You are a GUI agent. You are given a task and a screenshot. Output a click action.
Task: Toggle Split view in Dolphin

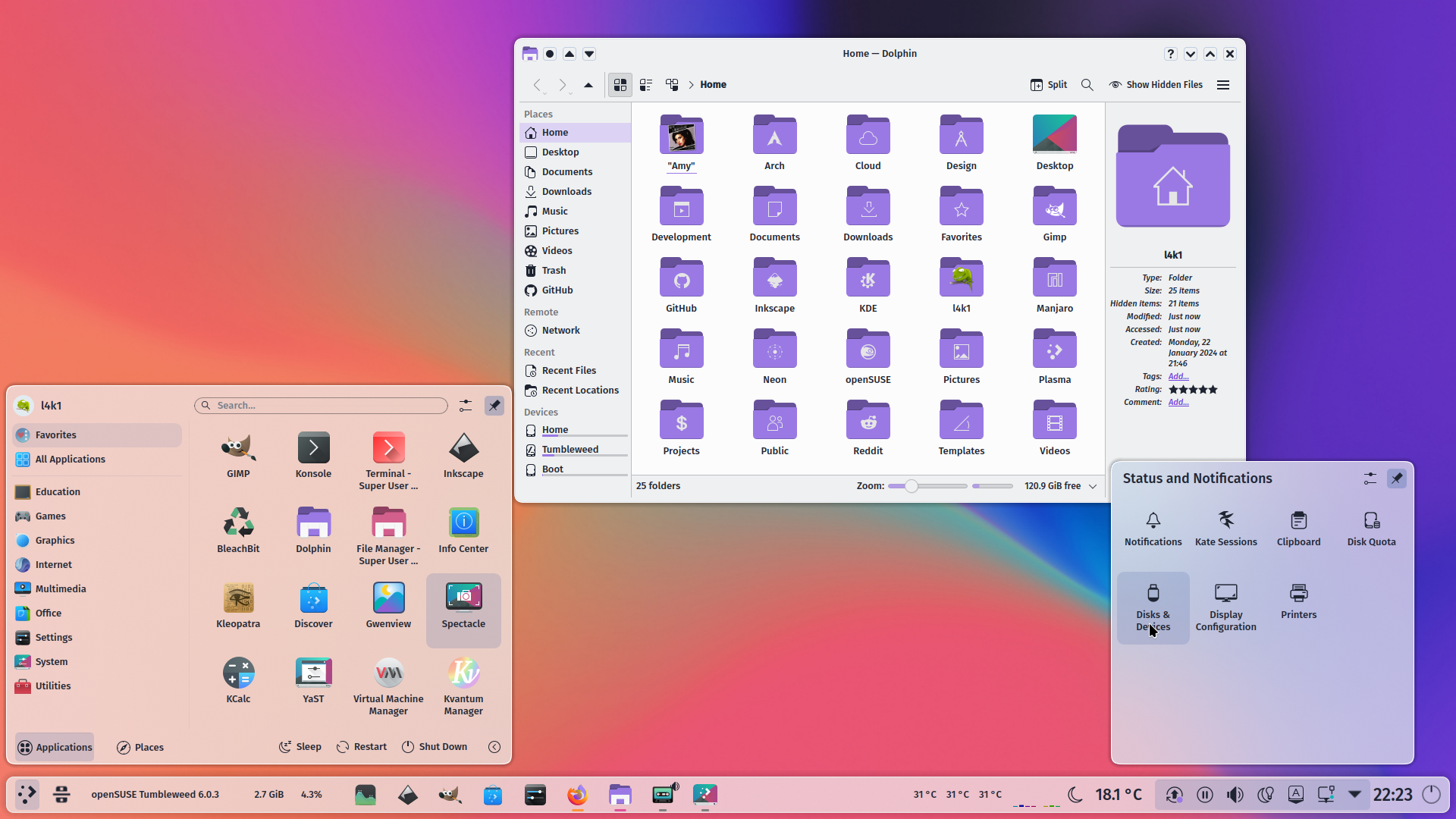(x=1048, y=85)
